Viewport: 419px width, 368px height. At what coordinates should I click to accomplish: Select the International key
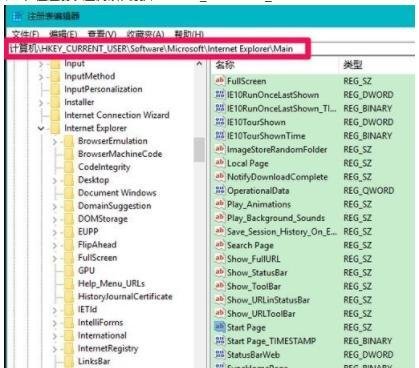point(102,335)
